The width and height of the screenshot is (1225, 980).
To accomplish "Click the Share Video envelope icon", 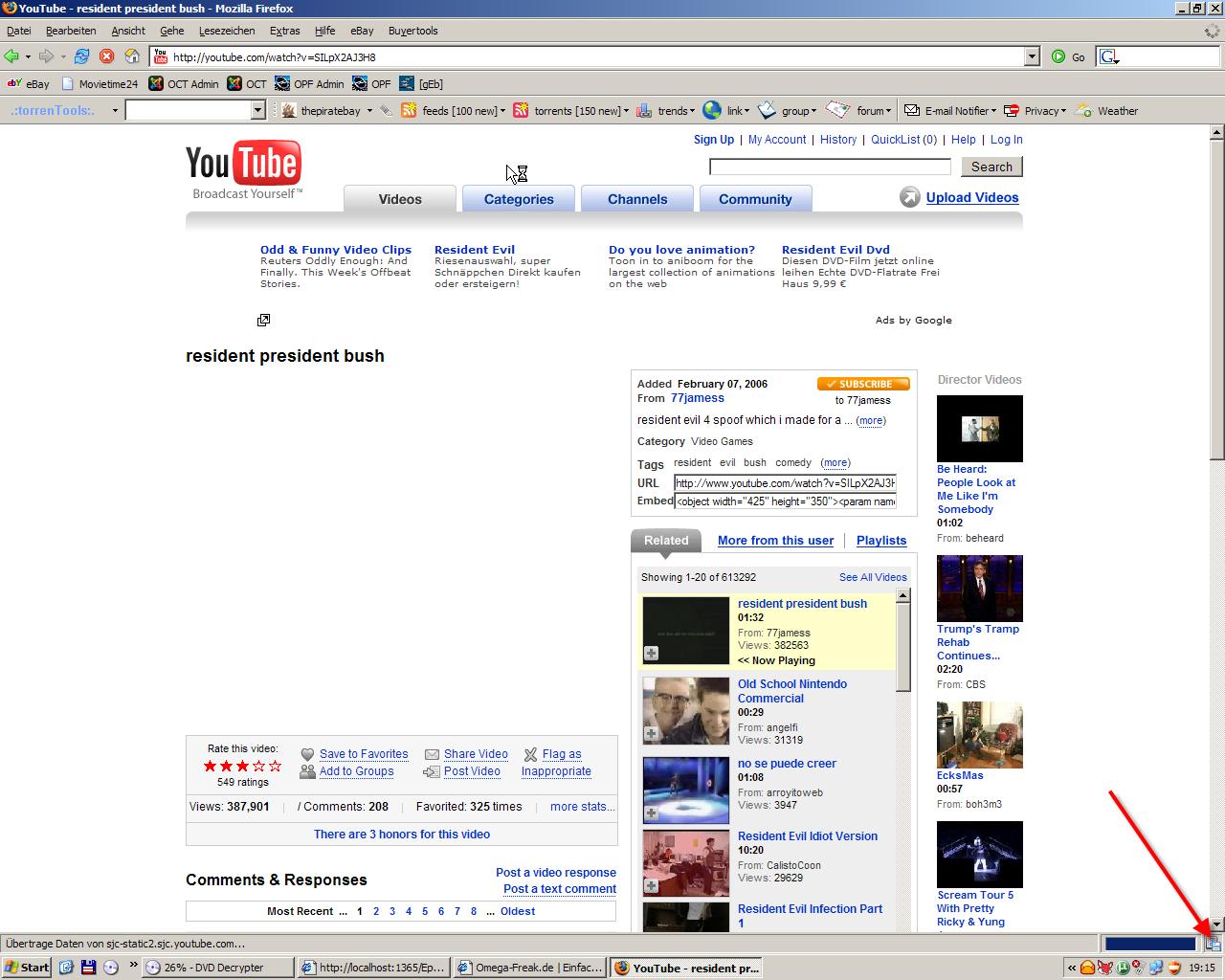I will 432,754.
